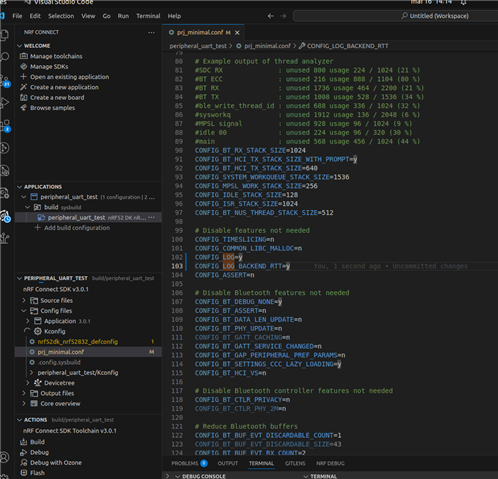The height and width of the screenshot is (479, 498).
Task: Open NRF Connect panel more actions menu
Action: click(x=151, y=32)
